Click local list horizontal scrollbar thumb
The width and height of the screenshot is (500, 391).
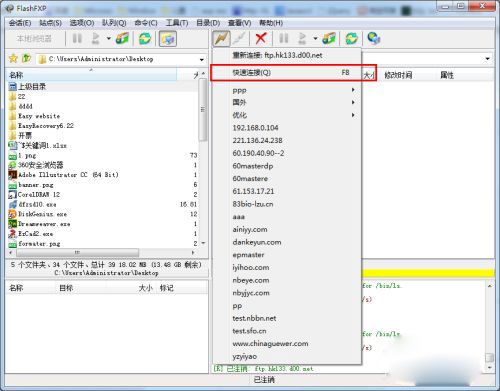78,252
